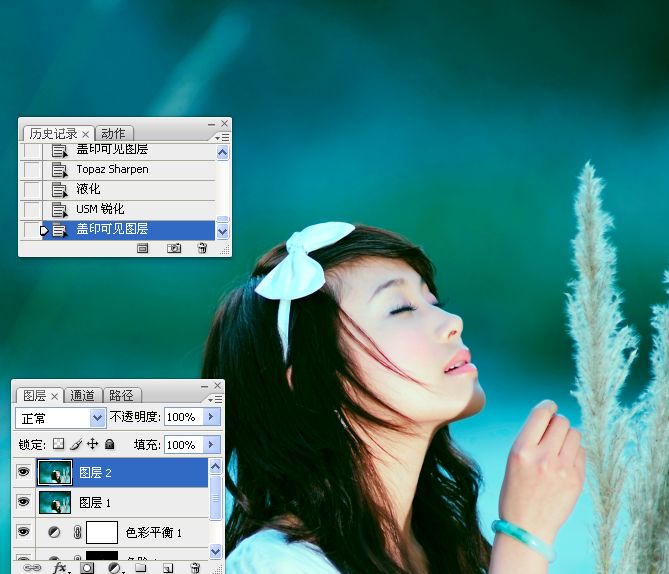The height and width of the screenshot is (574, 669).
Task: Switch to the 动作 tab
Action: (x=113, y=134)
